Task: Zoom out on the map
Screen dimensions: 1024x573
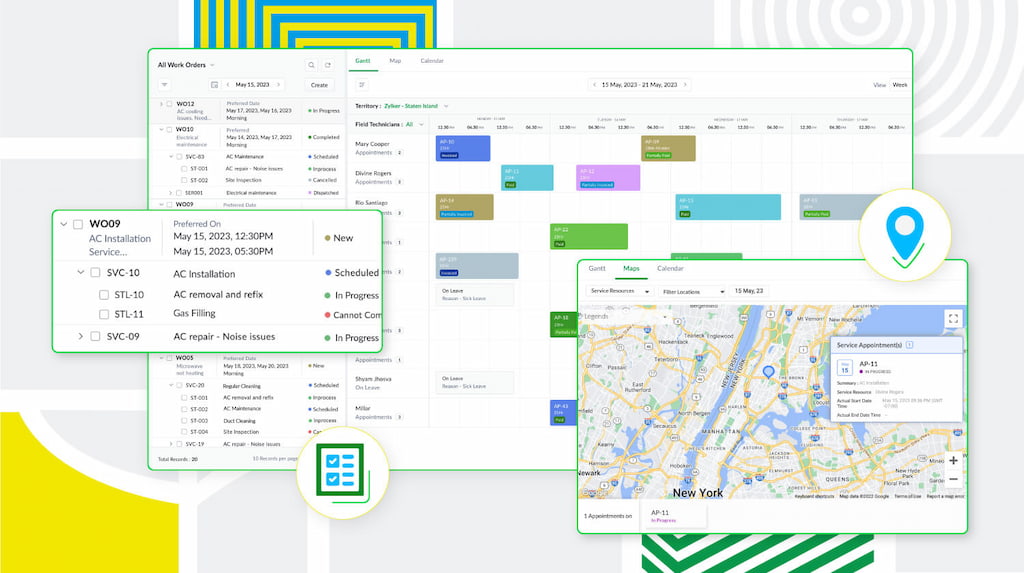Action: (953, 479)
